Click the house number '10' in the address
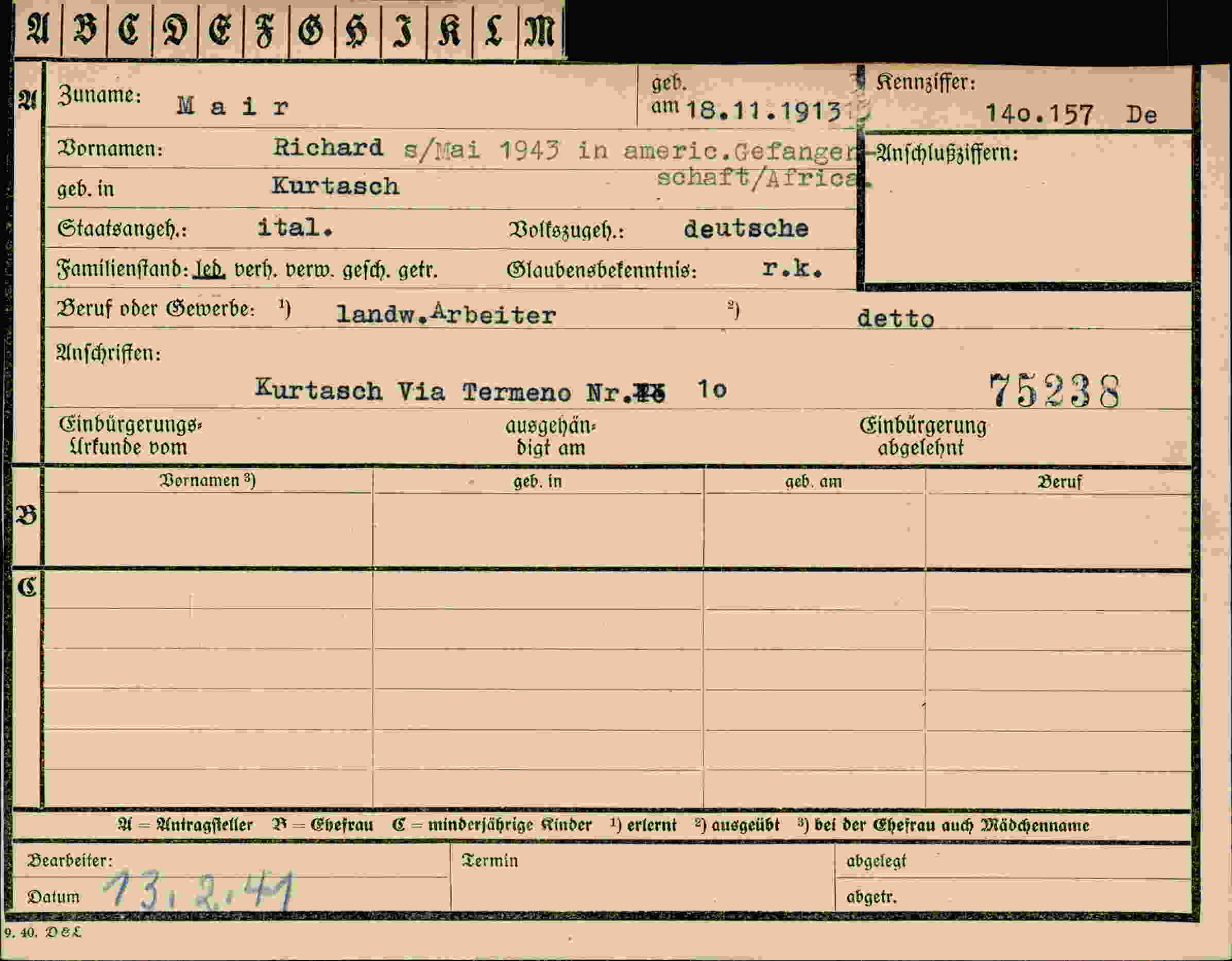Screen dimensions: 1232x961 pos(712,389)
